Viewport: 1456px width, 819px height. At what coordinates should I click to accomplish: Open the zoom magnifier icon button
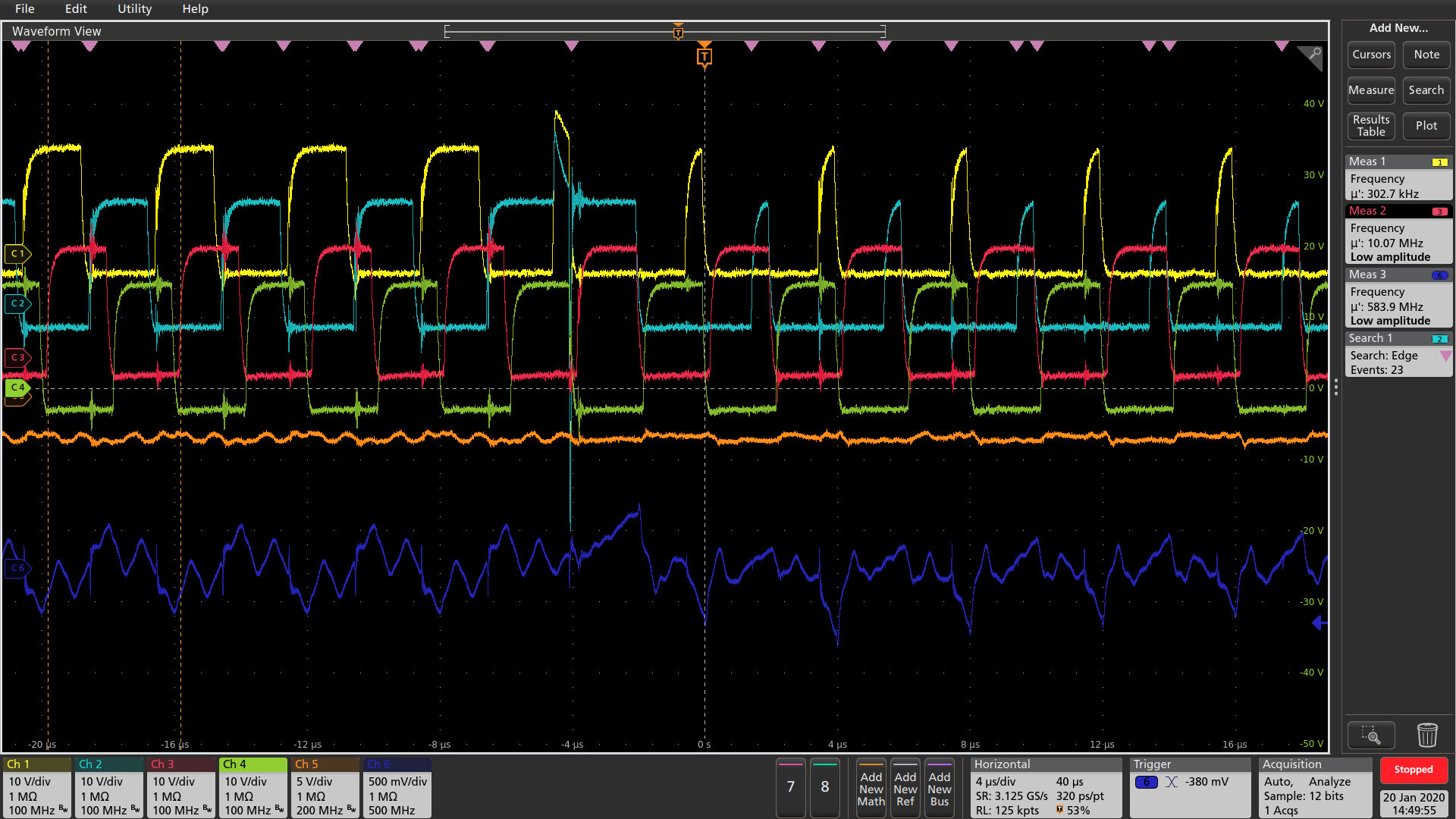1370,735
